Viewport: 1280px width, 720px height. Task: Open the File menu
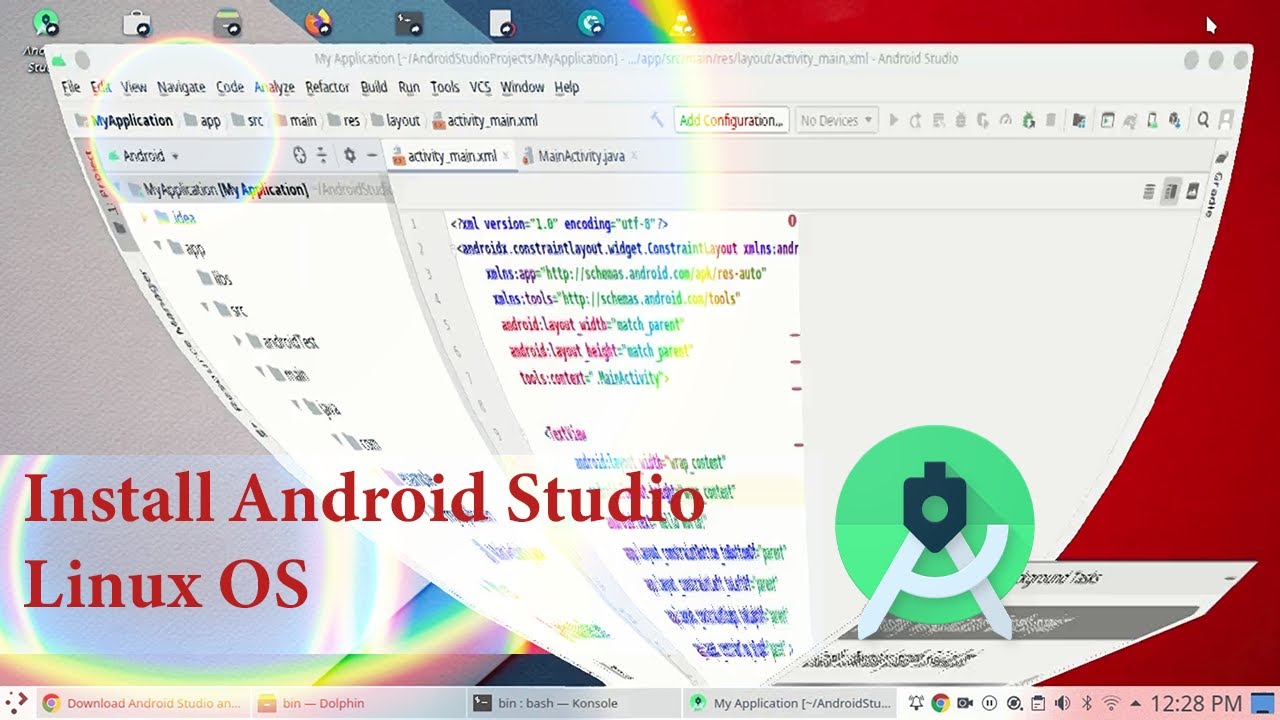click(71, 87)
